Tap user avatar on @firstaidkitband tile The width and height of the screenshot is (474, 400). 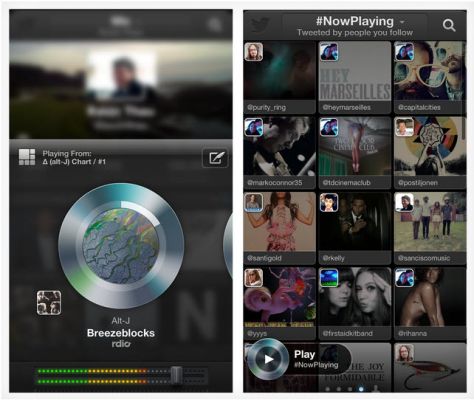(329, 278)
